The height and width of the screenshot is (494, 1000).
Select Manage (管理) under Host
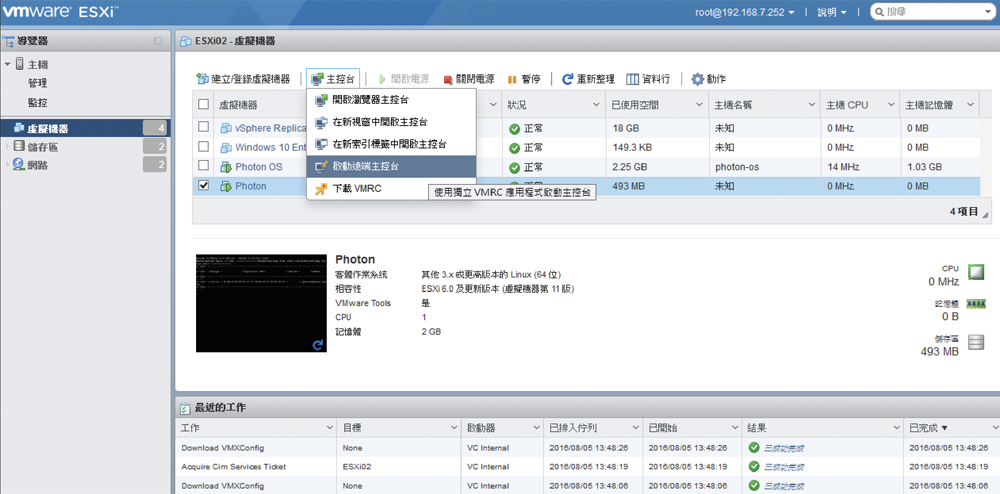point(37,84)
